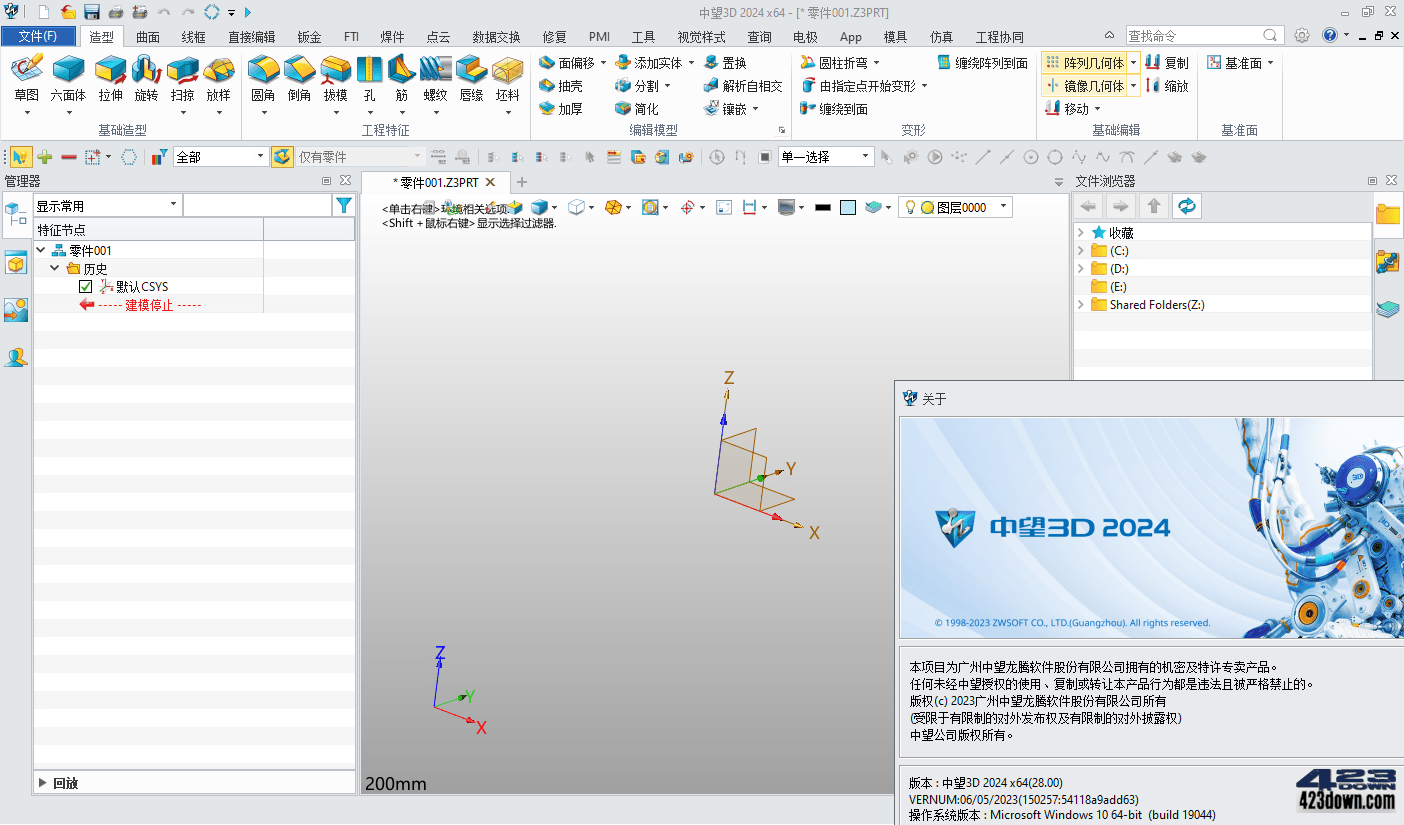This screenshot has width=1404, height=825.
Task: Toggle the 默认CSYS feature checkbox
Action: [85, 285]
